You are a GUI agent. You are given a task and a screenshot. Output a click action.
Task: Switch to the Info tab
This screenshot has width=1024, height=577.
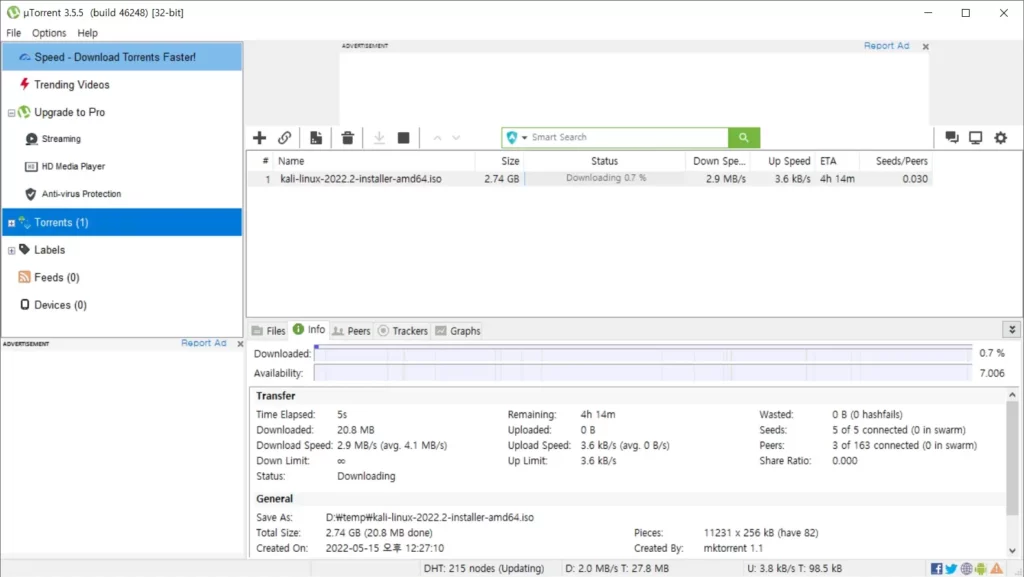[x=309, y=330]
